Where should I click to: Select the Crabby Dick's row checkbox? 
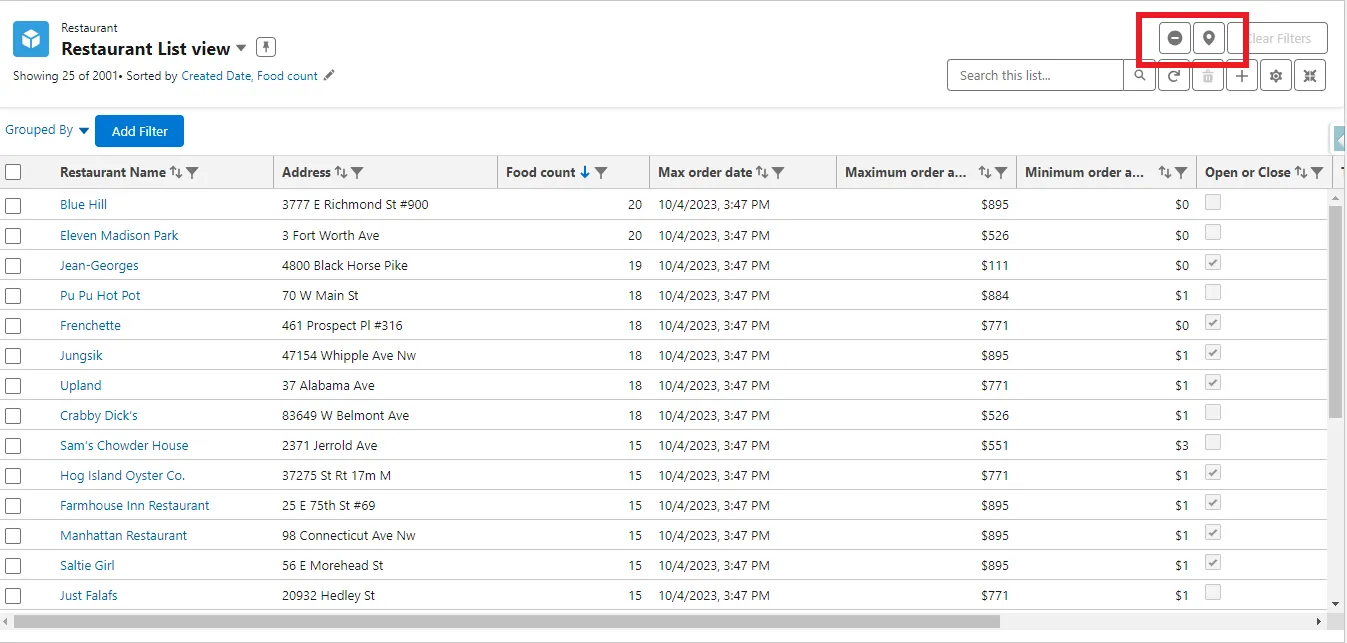[x=13, y=416]
